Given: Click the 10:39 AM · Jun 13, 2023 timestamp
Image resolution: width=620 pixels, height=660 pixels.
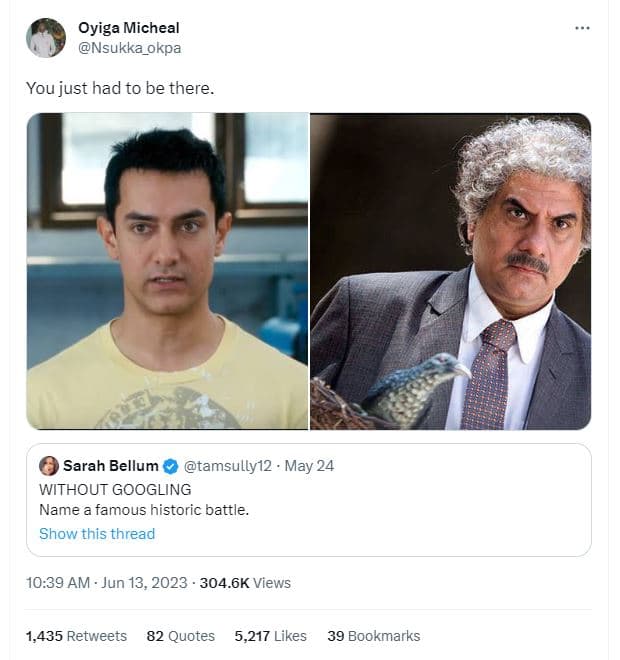Looking at the screenshot, I should [x=107, y=582].
